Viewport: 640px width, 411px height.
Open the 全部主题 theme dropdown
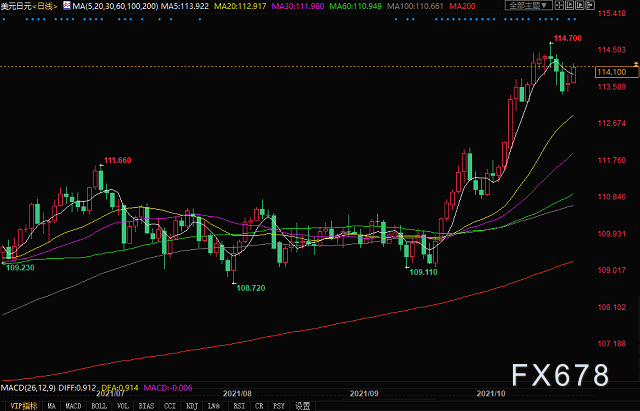(x=528, y=5)
